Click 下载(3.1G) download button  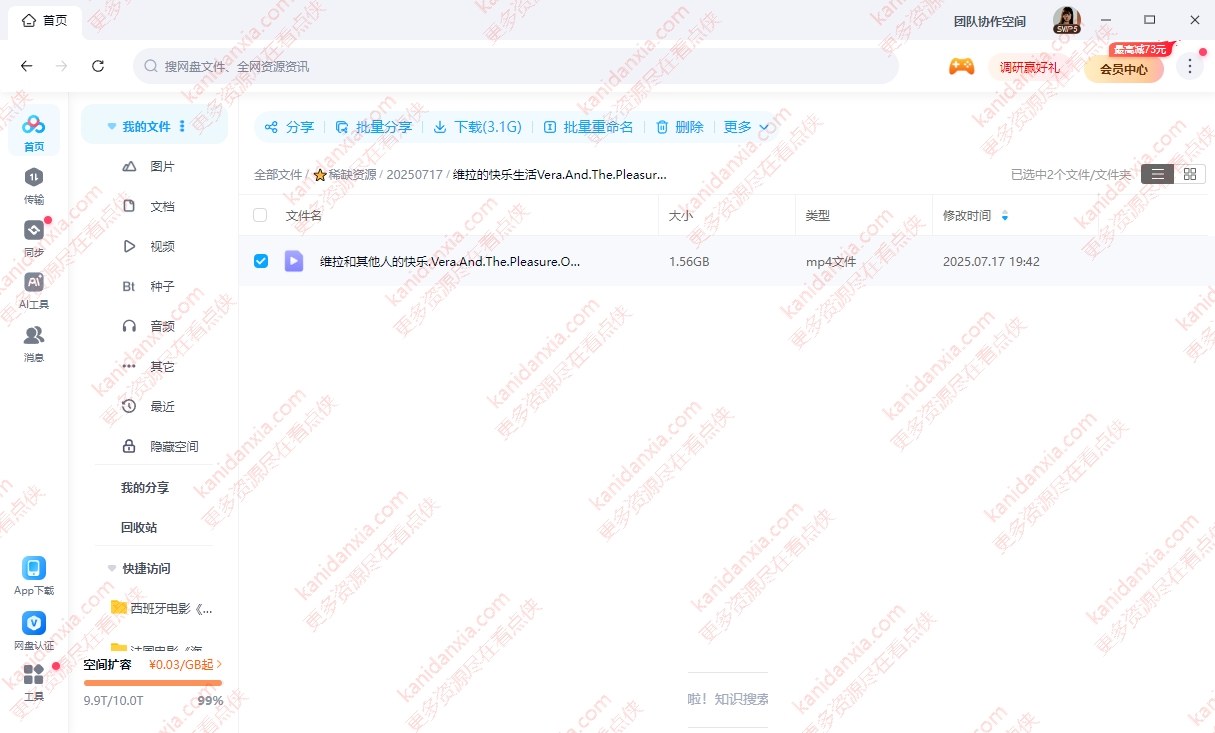tap(477, 127)
